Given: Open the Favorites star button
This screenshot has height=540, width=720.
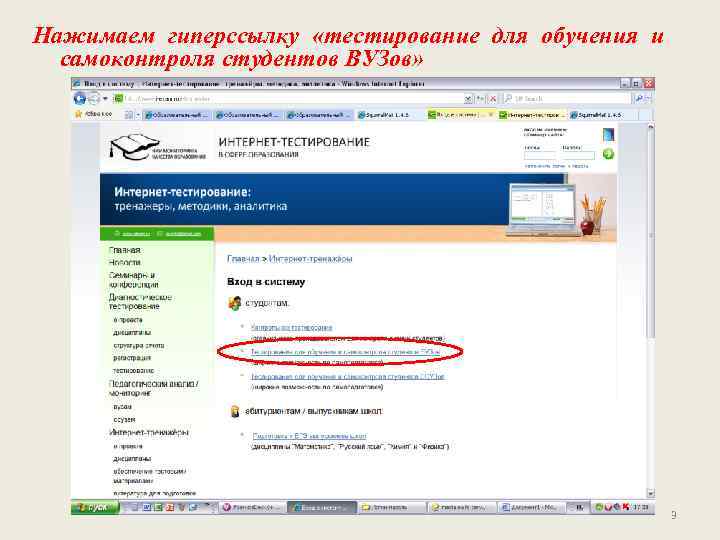Looking at the screenshot, I should [x=79, y=114].
